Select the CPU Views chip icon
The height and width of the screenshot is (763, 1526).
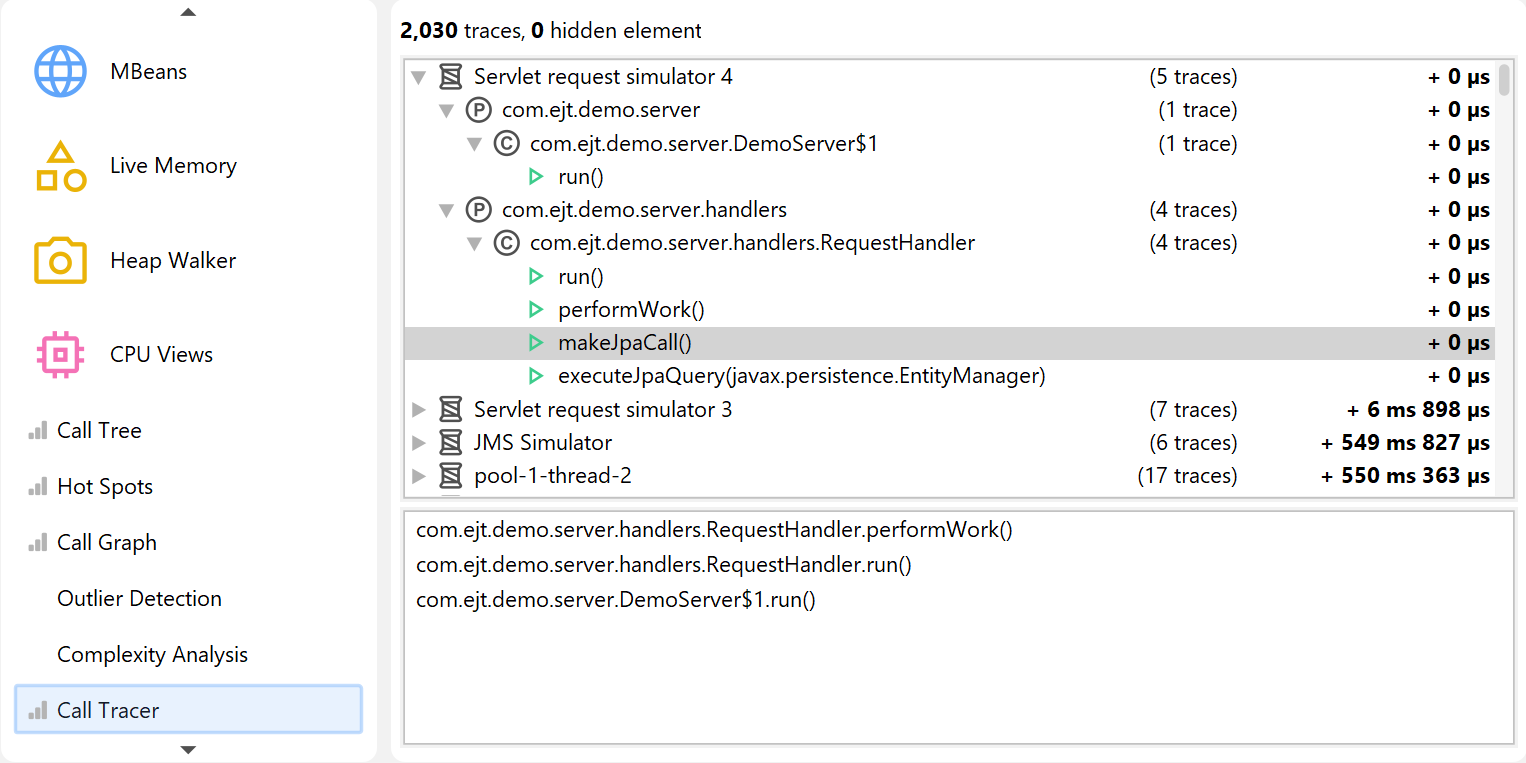61,354
